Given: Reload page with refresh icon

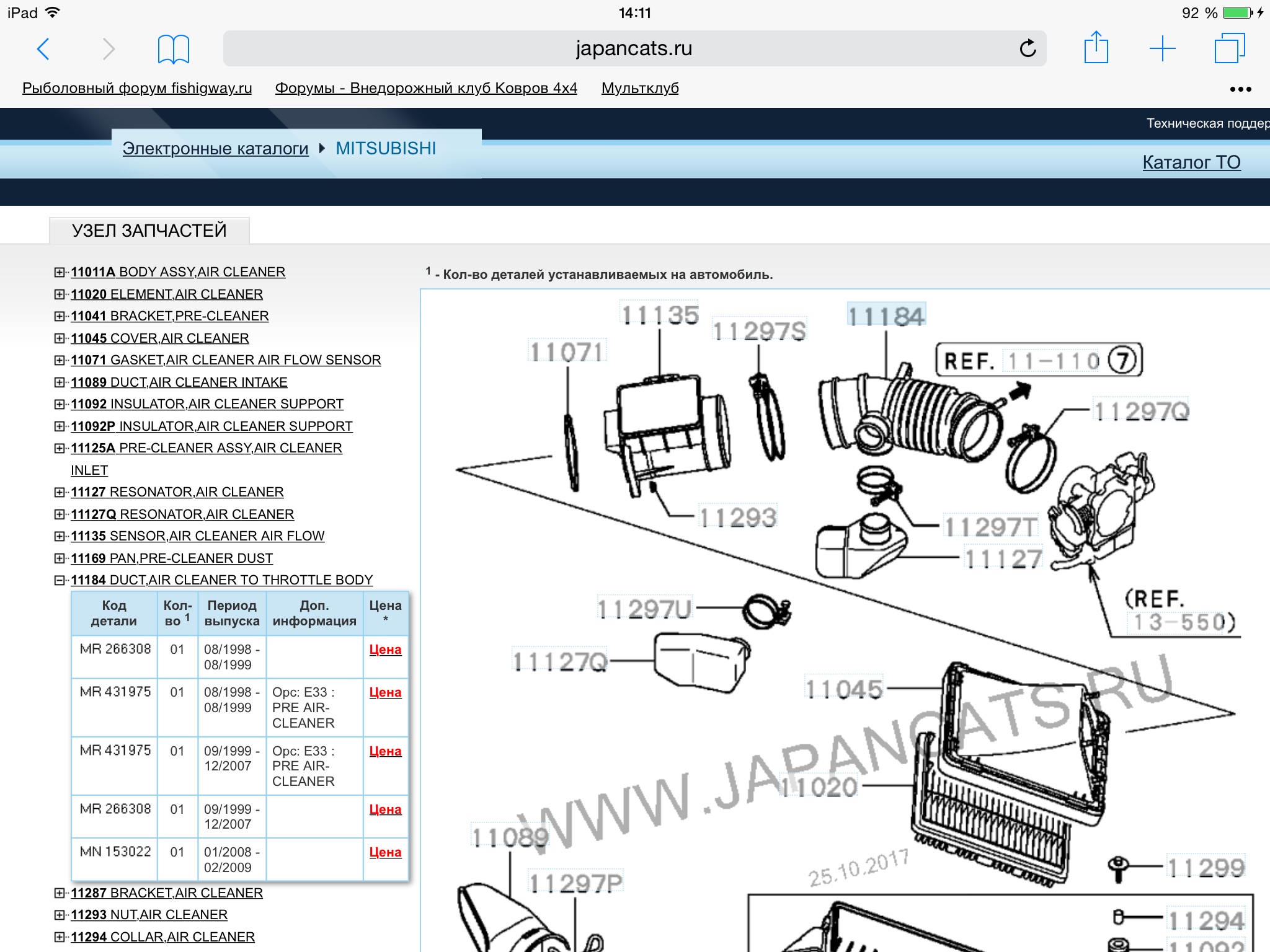Looking at the screenshot, I should (1028, 48).
